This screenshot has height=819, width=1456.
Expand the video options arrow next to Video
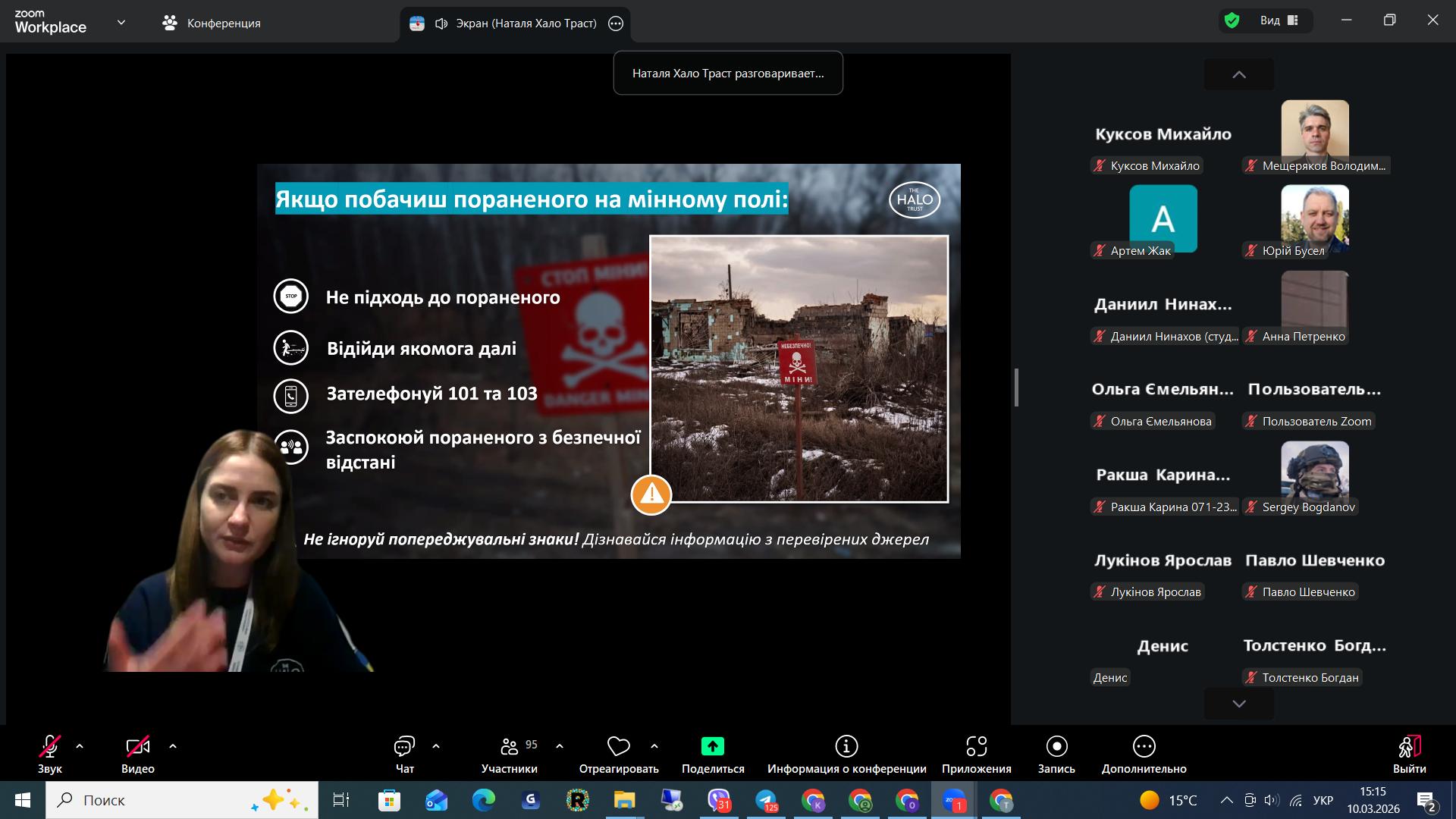173,746
